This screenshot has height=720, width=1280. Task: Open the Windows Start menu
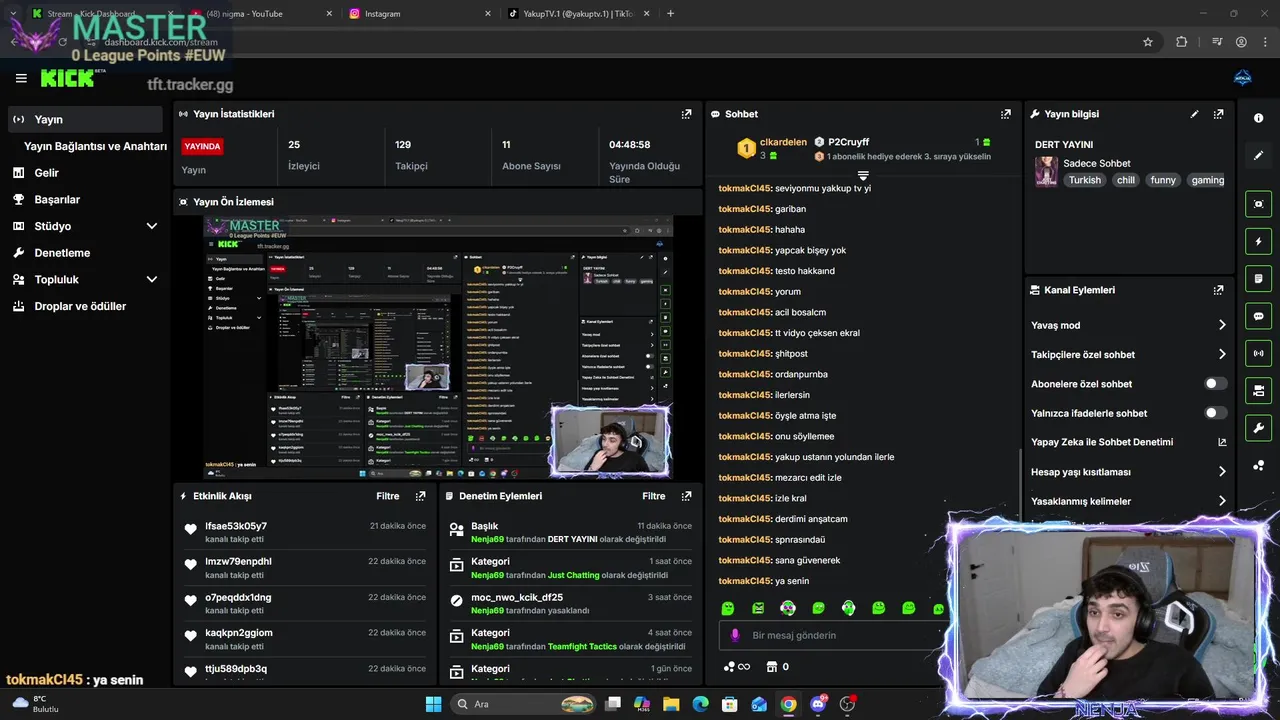(433, 704)
